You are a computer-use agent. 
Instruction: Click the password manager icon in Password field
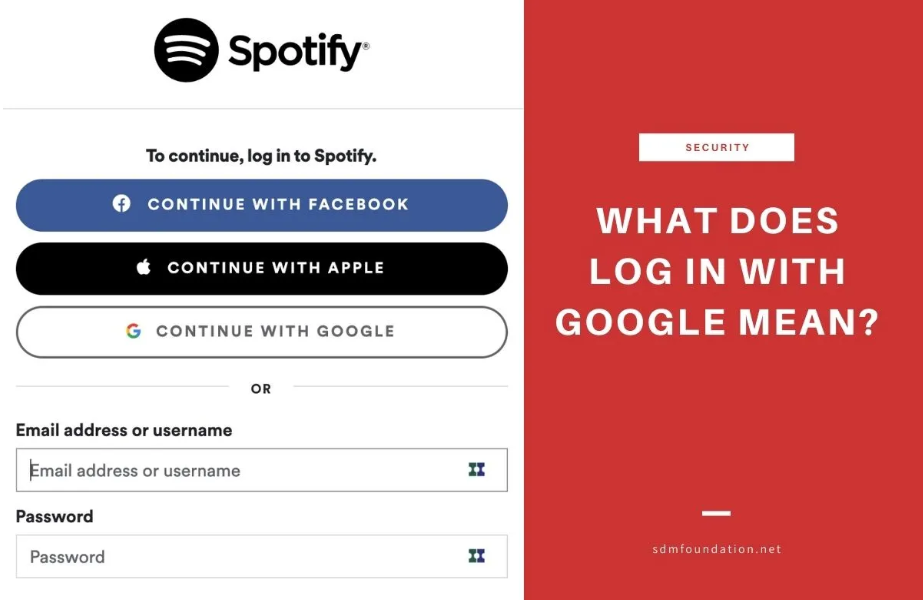[476, 556]
